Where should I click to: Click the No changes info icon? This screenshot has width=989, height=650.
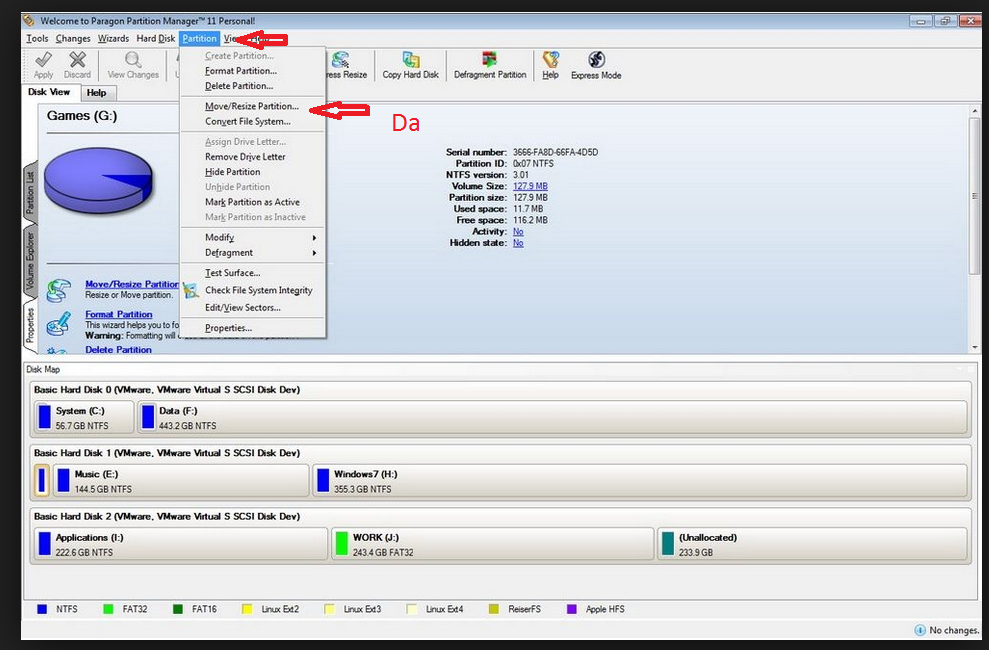tap(920, 630)
